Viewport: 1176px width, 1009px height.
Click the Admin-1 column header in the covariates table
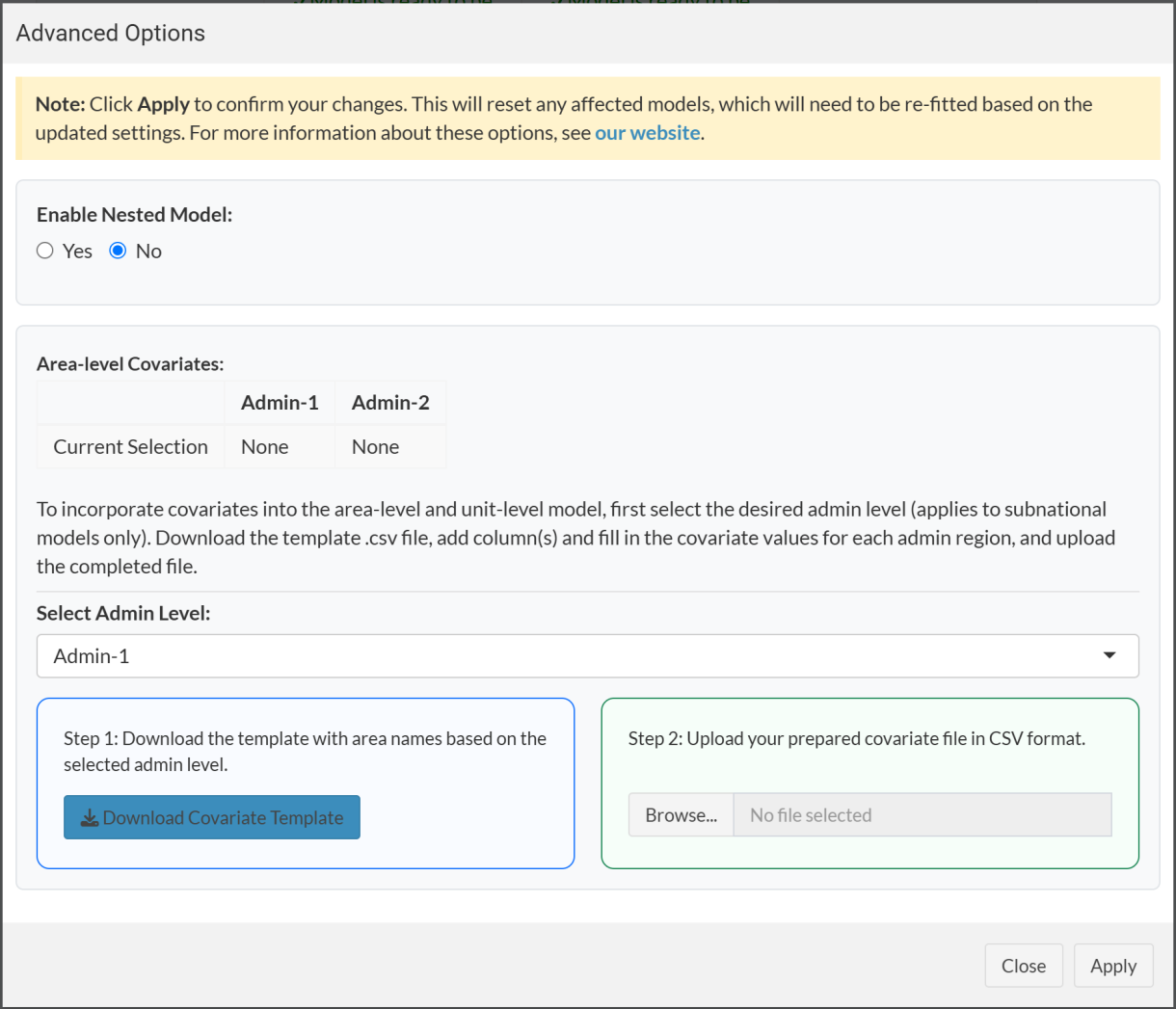tap(280, 403)
